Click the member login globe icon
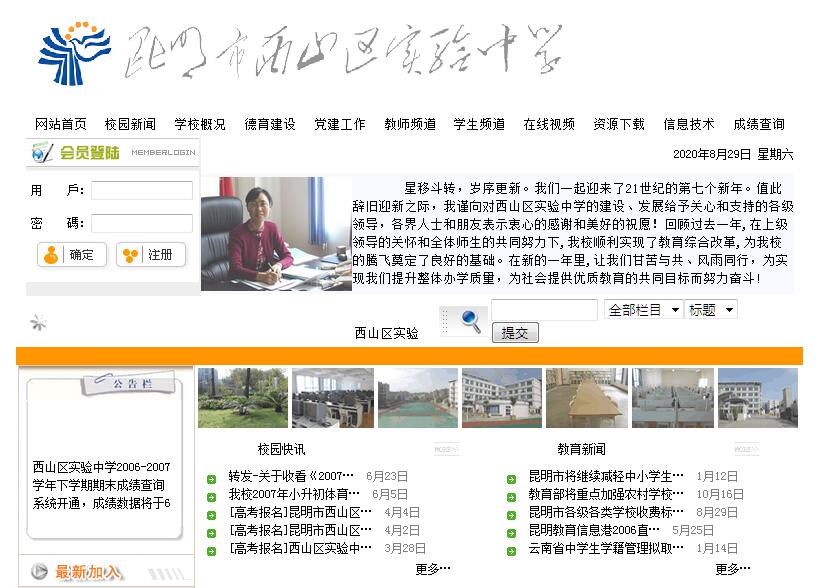This screenshot has height=588, width=827. coord(42,152)
